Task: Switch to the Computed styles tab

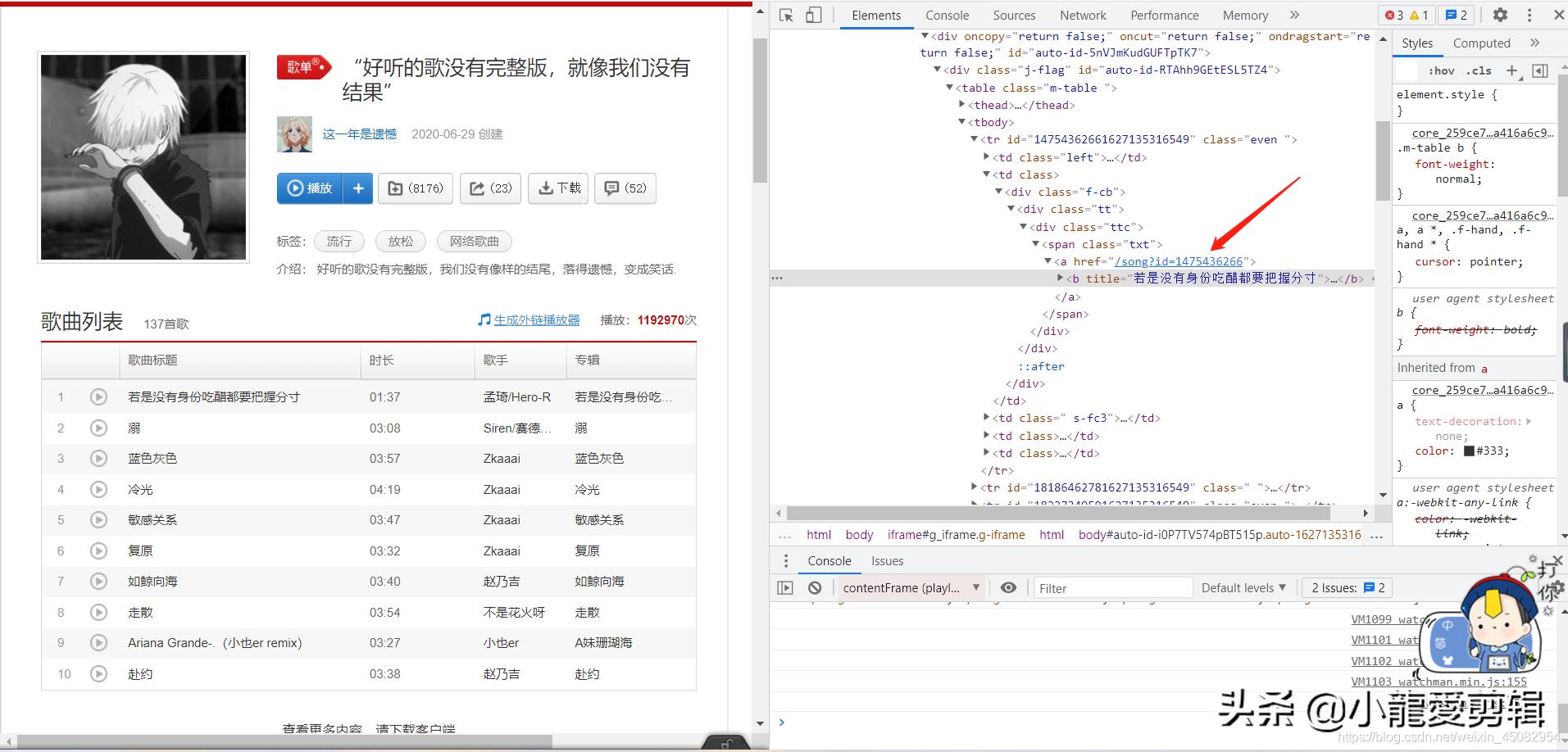Action: (x=1481, y=43)
